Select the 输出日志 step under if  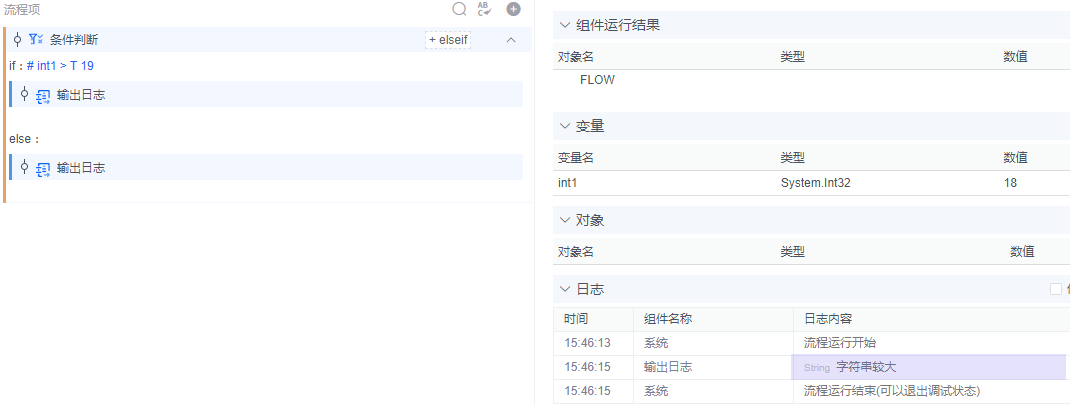click(x=268, y=94)
